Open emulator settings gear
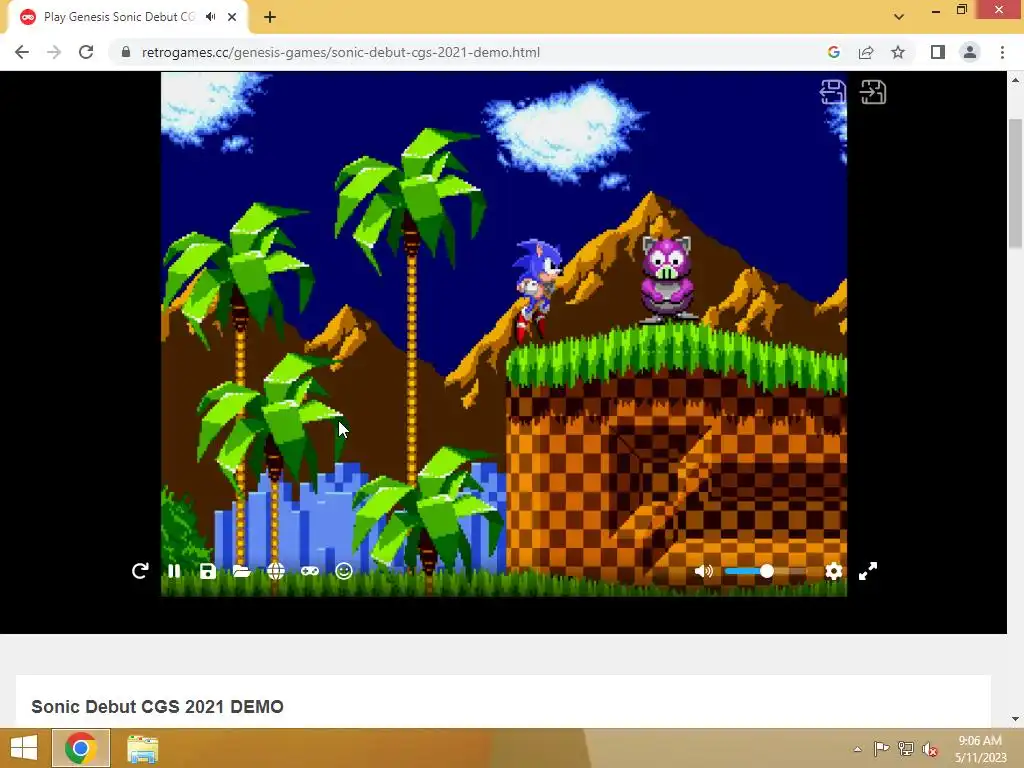The image size is (1024, 768). 833,571
